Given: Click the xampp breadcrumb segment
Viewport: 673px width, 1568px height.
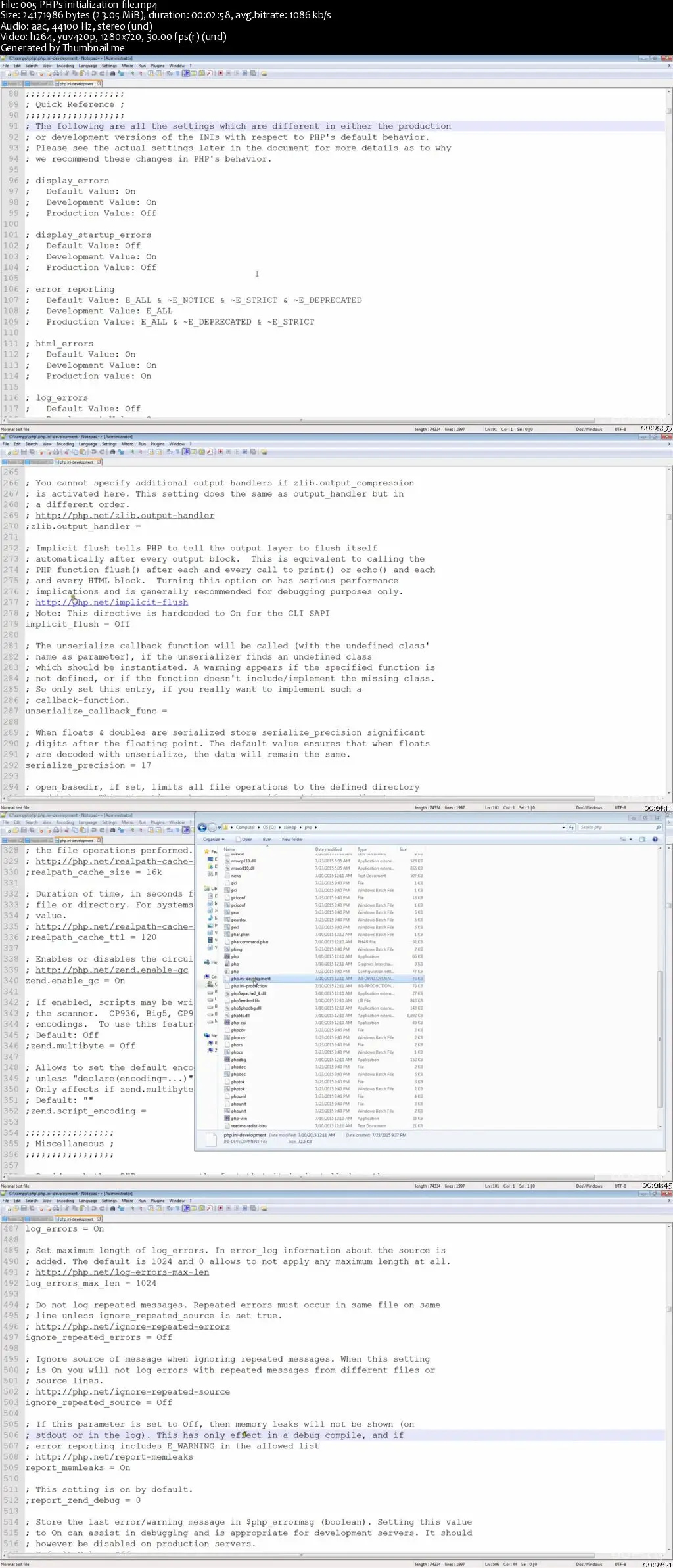Looking at the screenshot, I should tap(290, 828).
